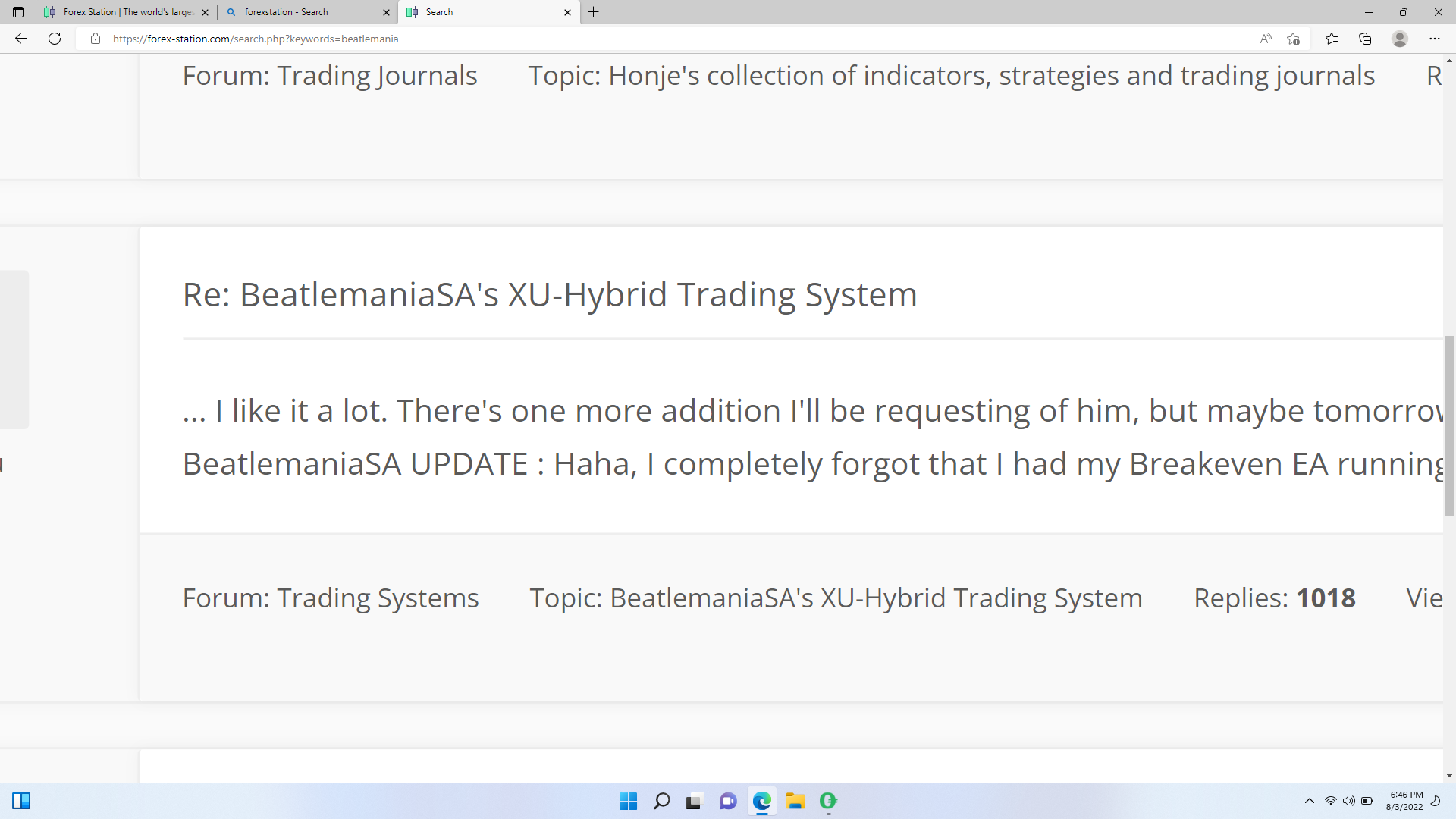Click the browser back arrow
Image resolution: width=1456 pixels, height=819 pixels.
point(21,39)
